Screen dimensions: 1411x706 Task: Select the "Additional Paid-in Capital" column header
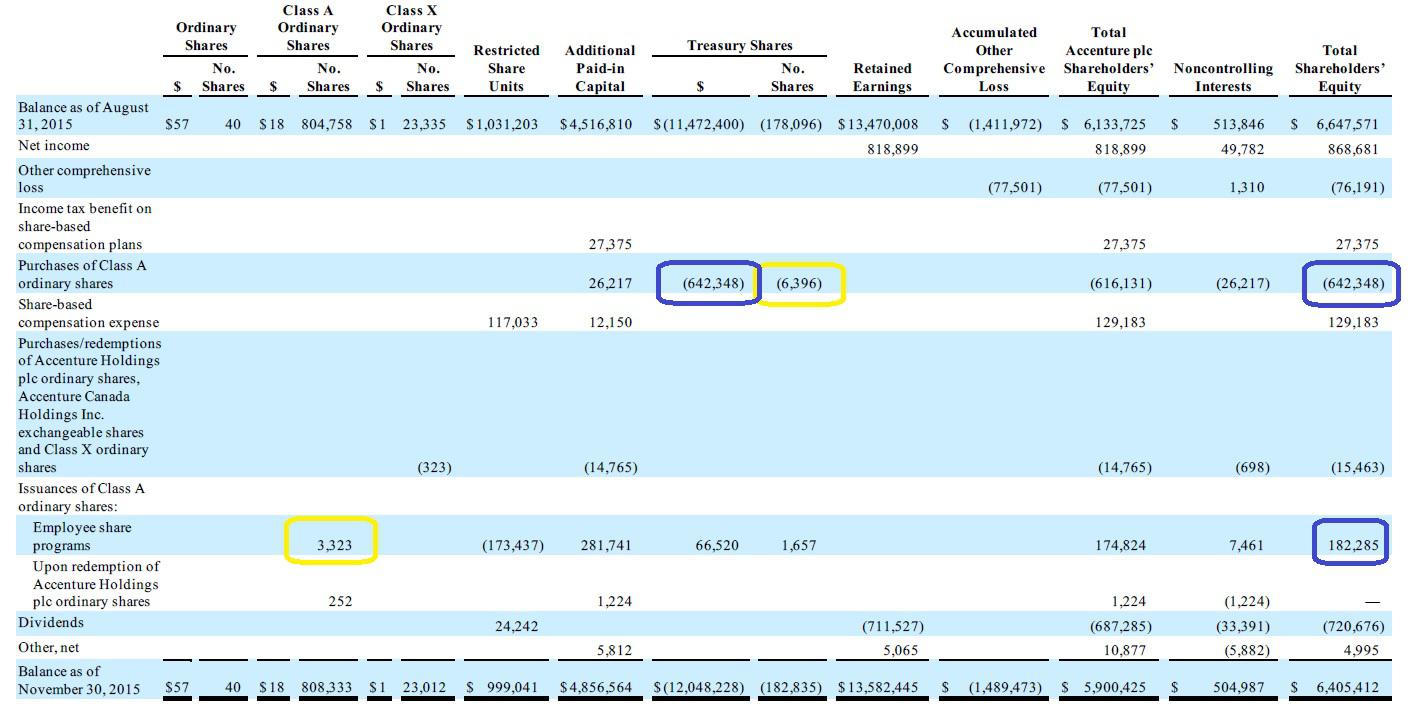click(600, 68)
